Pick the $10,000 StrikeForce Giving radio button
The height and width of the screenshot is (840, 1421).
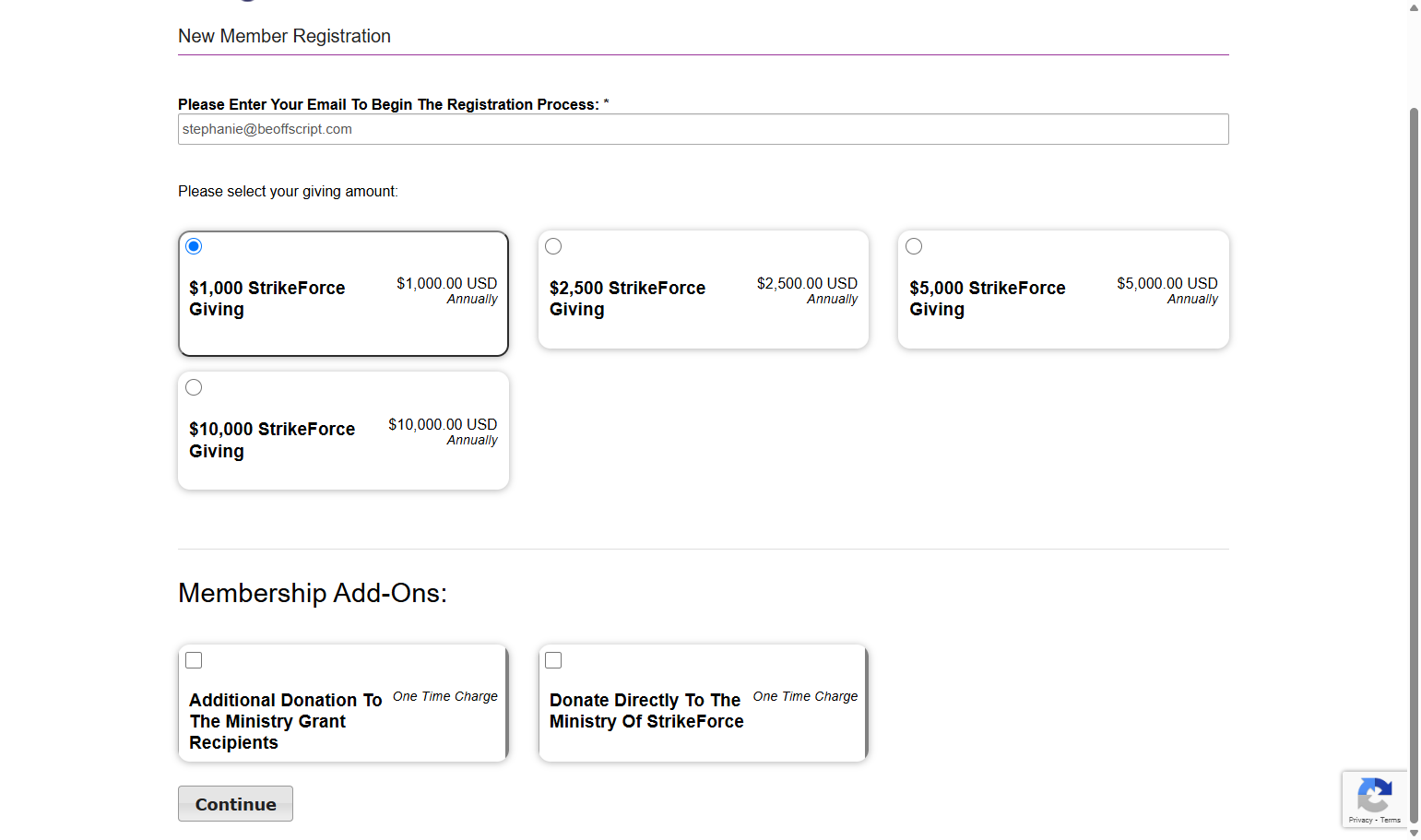click(x=194, y=387)
